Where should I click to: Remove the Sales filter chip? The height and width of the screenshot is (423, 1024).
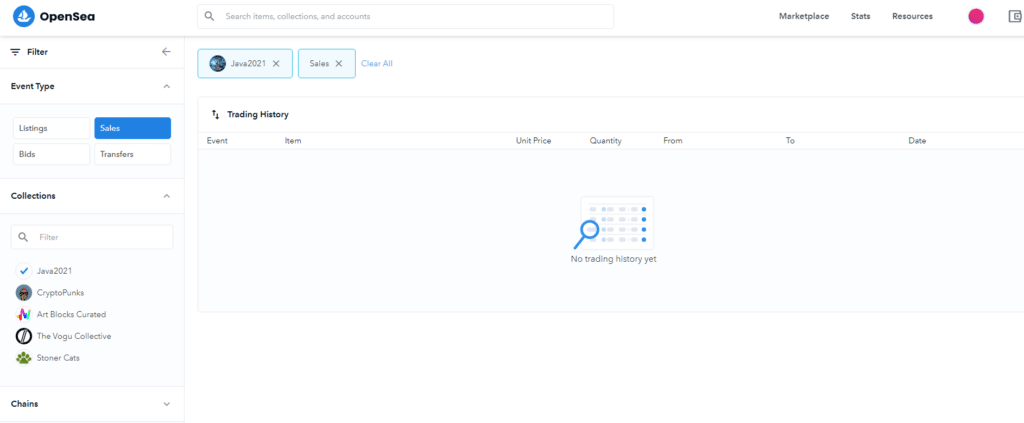click(x=339, y=64)
